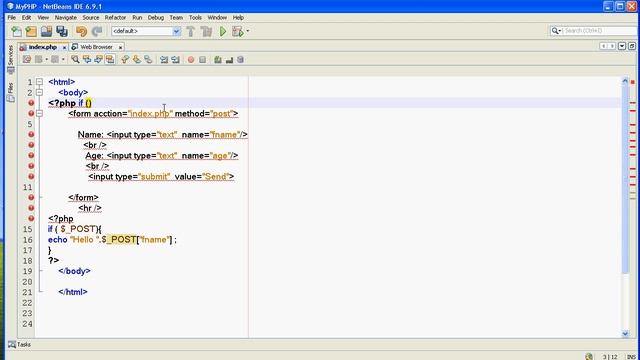This screenshot has height=360, width=640.
Task: Click the error marker on the <?php if line
Action: tap(31, 103)
